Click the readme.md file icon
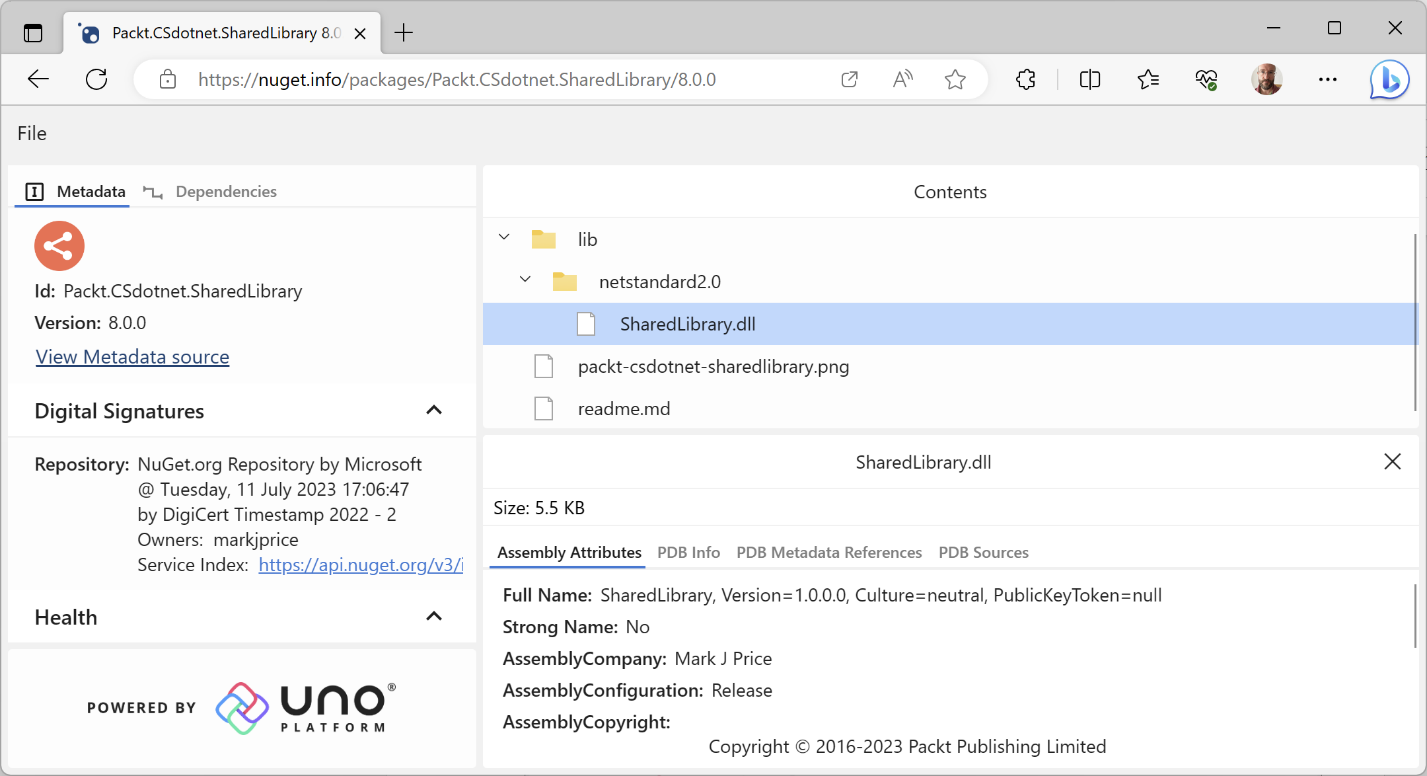Image resolution: width=1427 pixels, height=776 pixels. click(x=544, y=409)
